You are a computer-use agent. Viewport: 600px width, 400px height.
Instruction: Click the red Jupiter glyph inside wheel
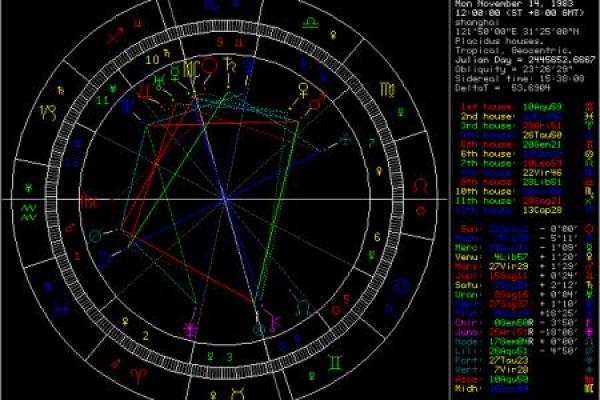(x=144, y=91)
